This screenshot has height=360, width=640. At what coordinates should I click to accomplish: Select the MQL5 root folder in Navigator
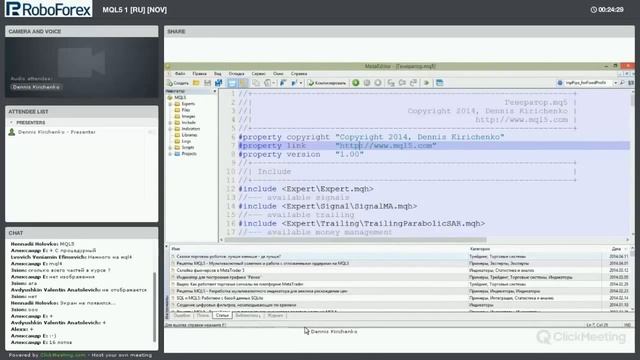coord(180,98)
